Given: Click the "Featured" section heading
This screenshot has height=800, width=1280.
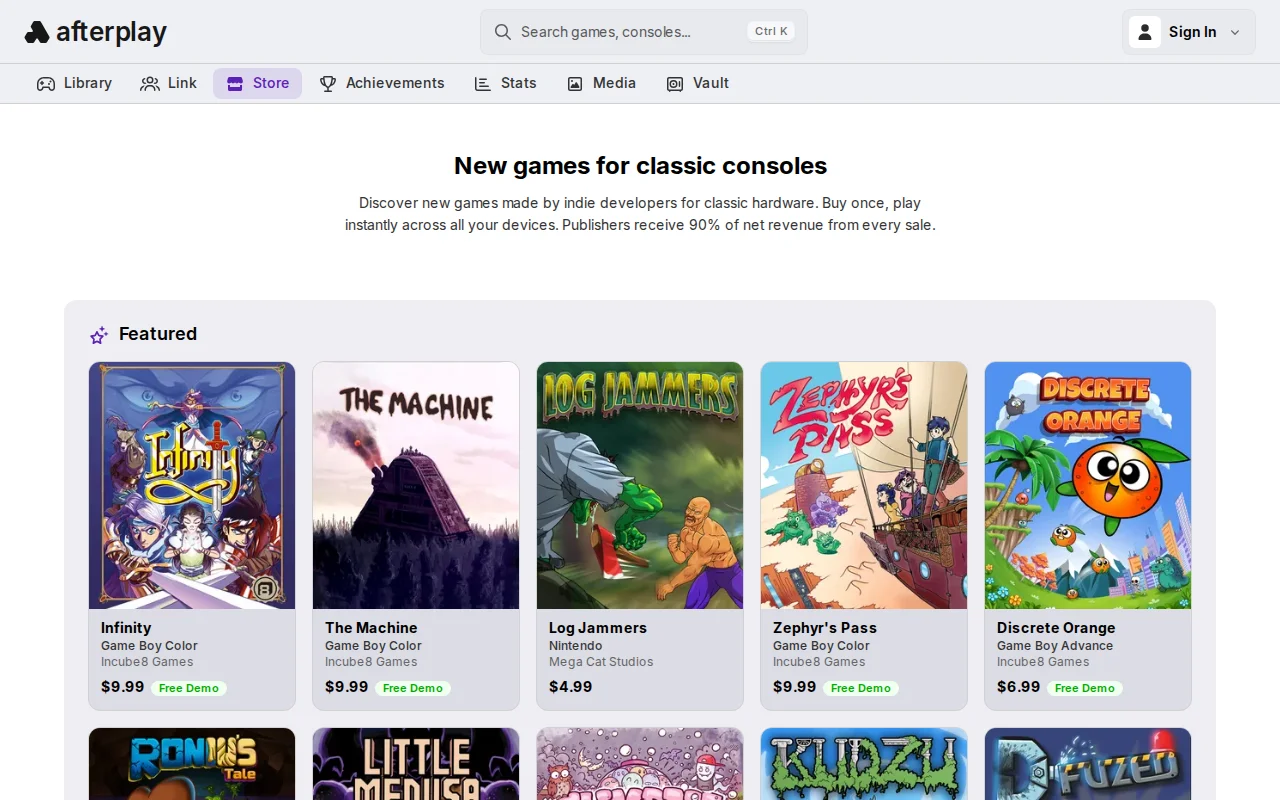Looking at the screenshot, I should pos(158,334).
